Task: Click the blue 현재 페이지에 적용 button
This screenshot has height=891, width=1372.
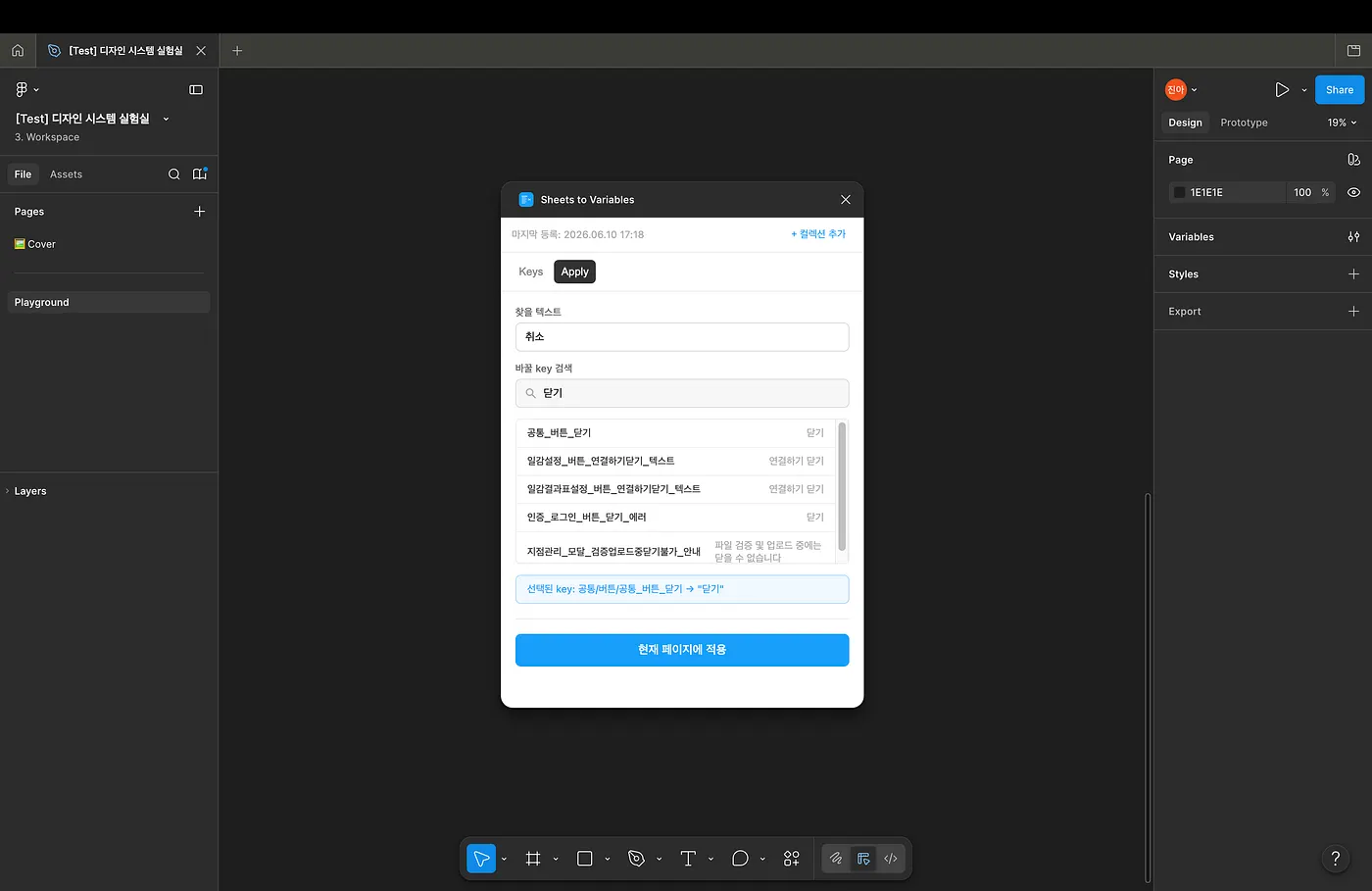Action: coord(682,650)
